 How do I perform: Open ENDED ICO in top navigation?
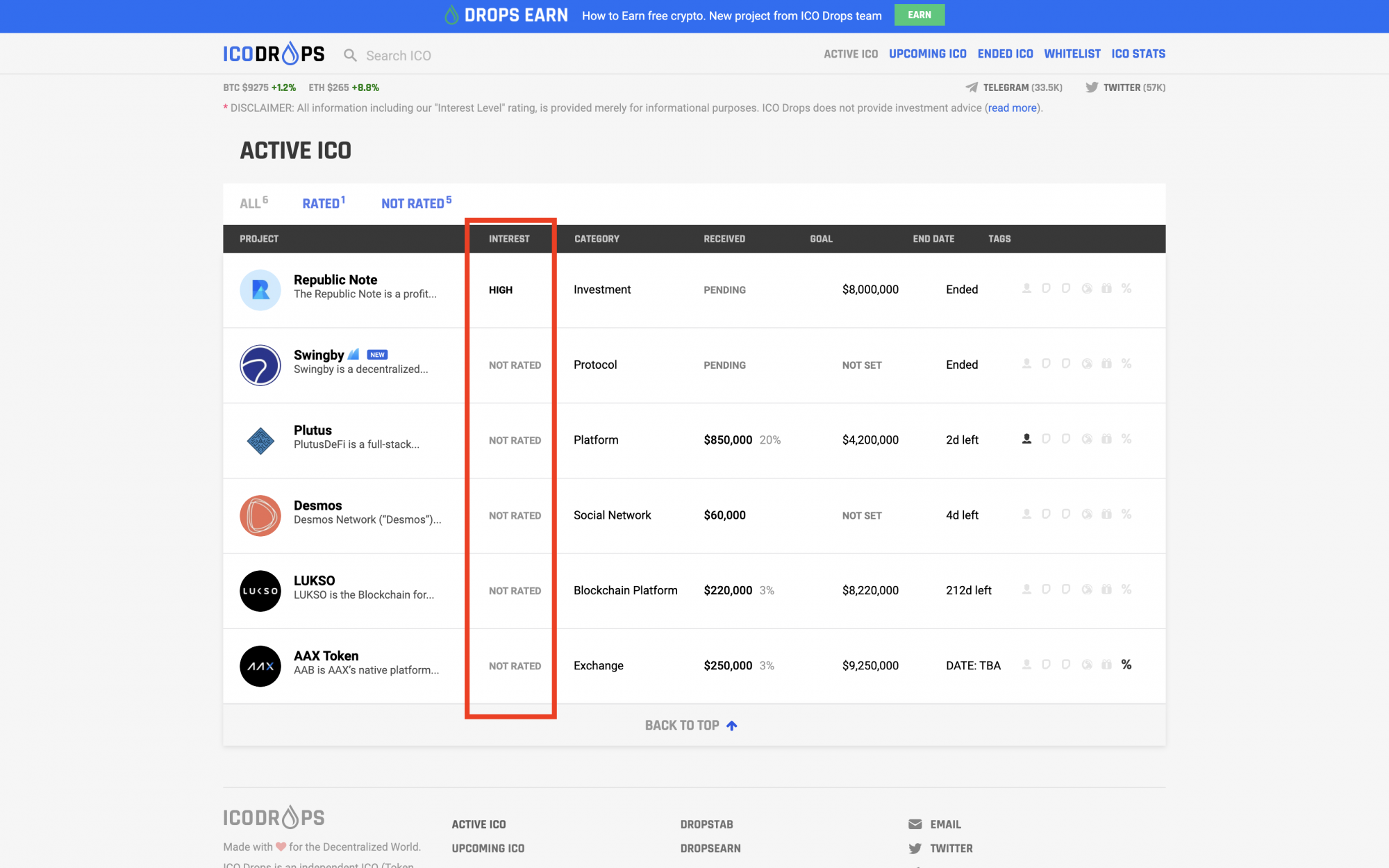pyautogui.click(x=1005, y=53)
